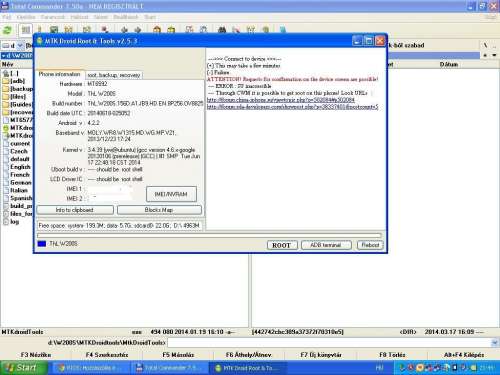This screenshot has width=500, height=375.
Task: Click the Alt+F4 Kilépés function button
Action: pyautogui.click(x=464, y=355)
